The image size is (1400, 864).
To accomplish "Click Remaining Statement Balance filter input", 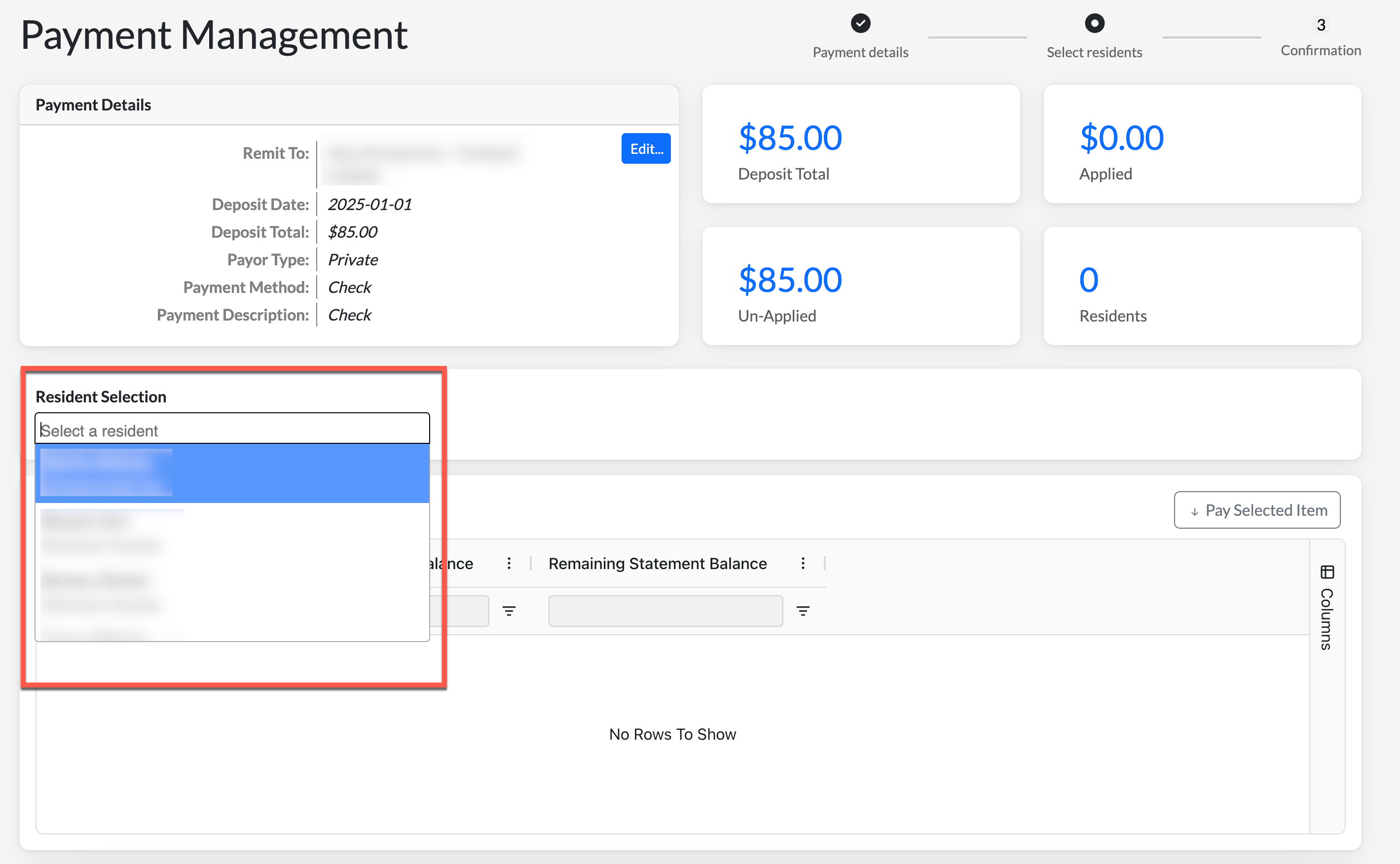I will (665, 611).
